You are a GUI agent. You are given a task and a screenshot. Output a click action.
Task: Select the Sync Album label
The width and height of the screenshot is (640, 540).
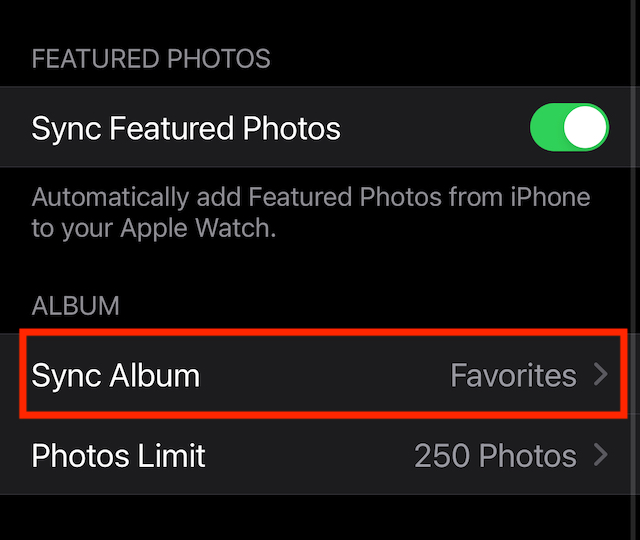tap(116, 375)
